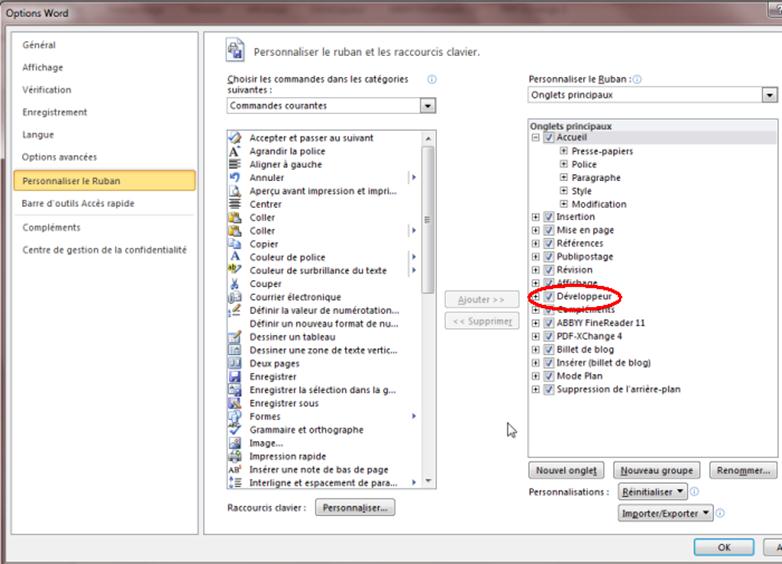
Task: Disable the Mode Plan checkbox
Action: pos(548,376)
